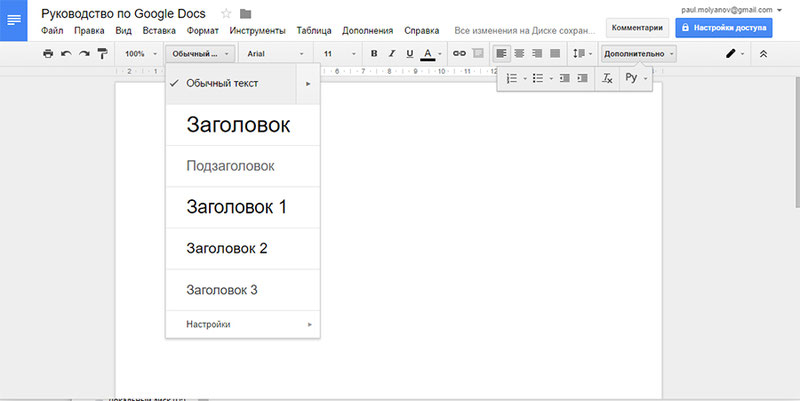This screenshot has width=800, height=401.
Task: Open the zoom 100% dropdown
Action: point(140,53)
